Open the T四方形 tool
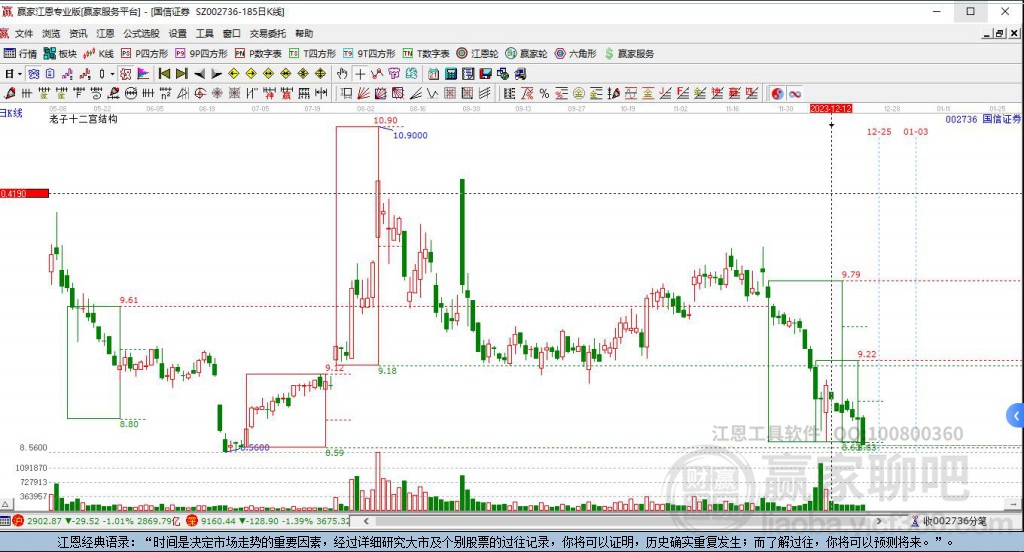The height and width of the screenshot is (552, 1024). [x=312, y=54]
